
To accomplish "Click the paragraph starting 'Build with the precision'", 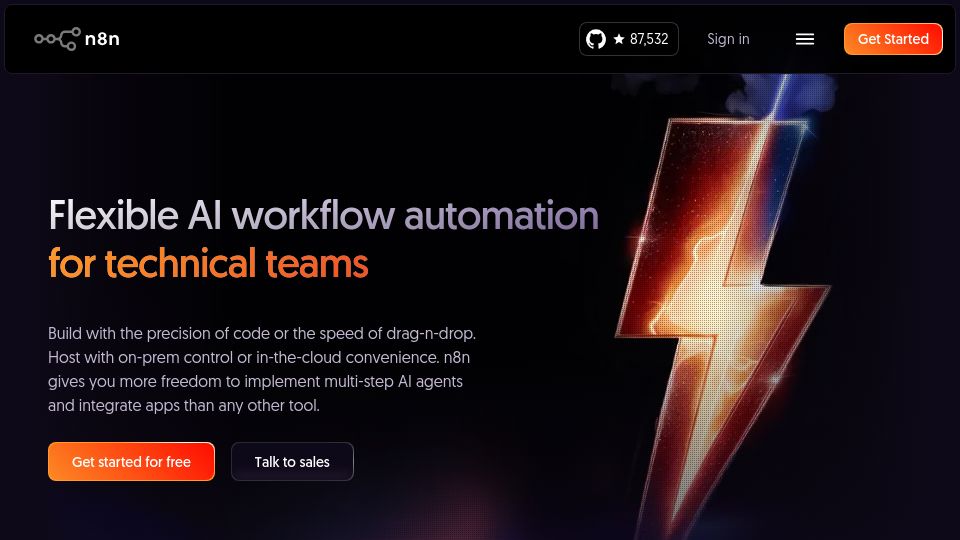I will (x=262, y=369).
